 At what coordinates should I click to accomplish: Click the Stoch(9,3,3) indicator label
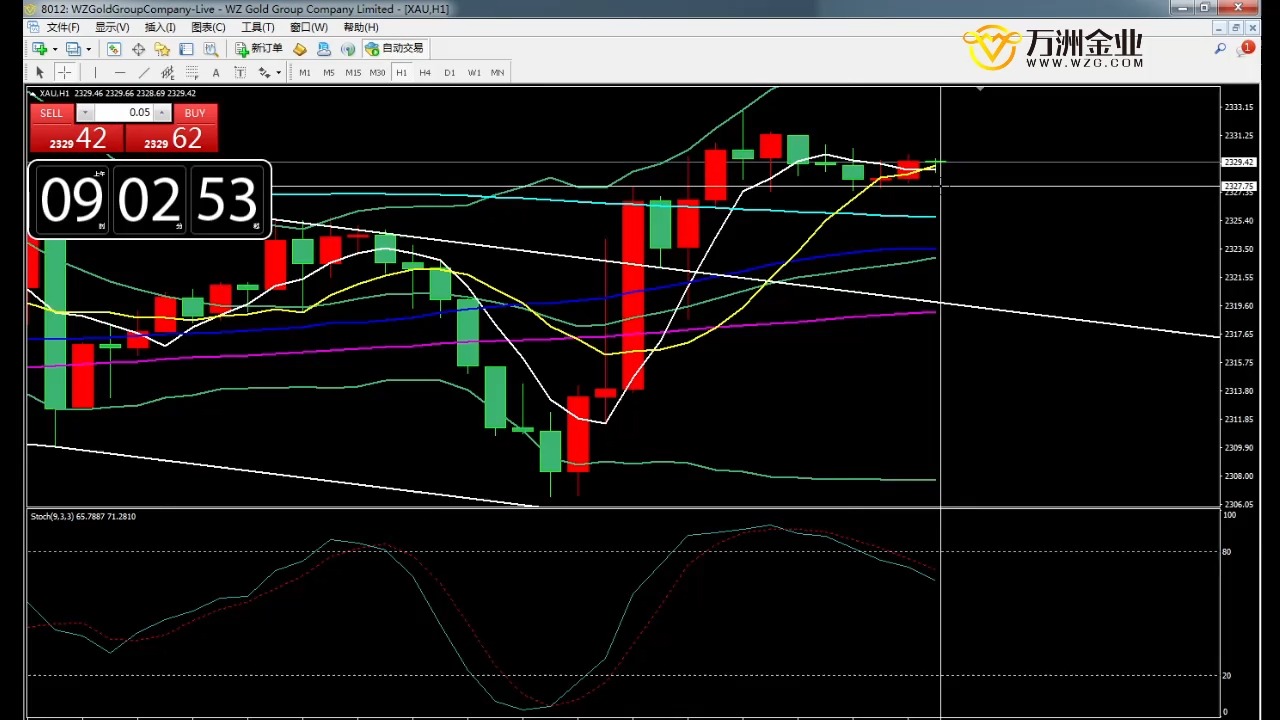point(83,516)
